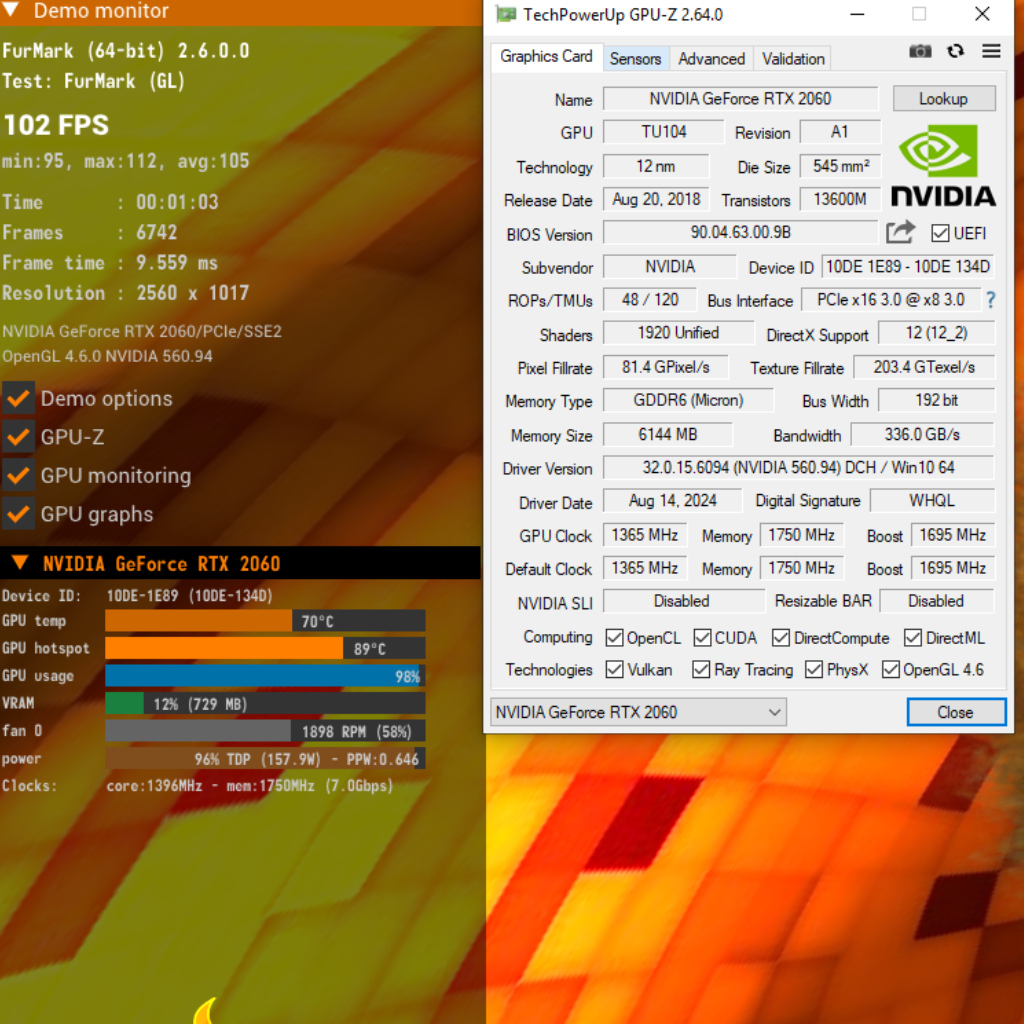This screenshot has height=1024, width=1024.
Task: Toggle the Demo options checkbox
Action: click(x=18, y=398)
